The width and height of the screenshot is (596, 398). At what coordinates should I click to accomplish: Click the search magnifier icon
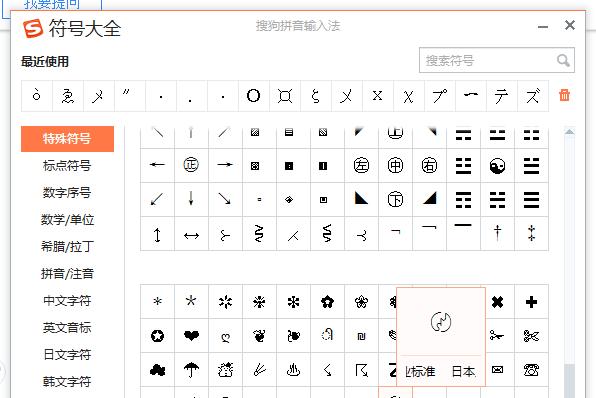[563, 60]
